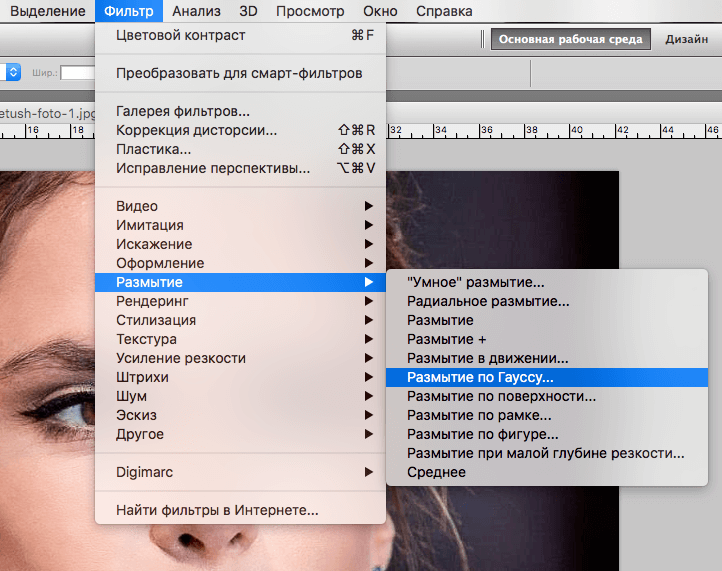The width and height of the screenshot is (722, 571).
Task: Expand the Искажение submenu
Action: click(x=240, y=244)
